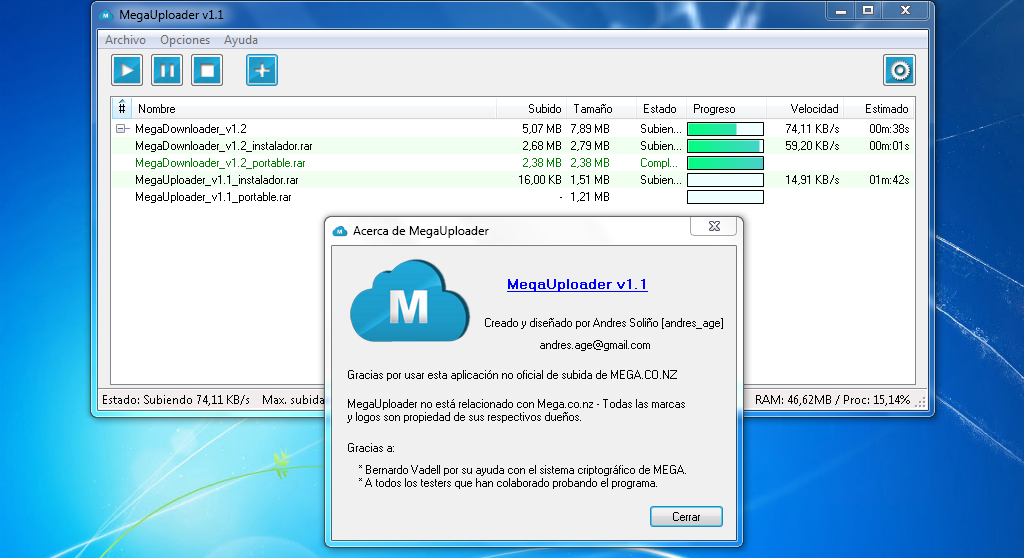Click the RAM and Proc status text
This screenshot has width=1024, height=558.
[832, 400]
